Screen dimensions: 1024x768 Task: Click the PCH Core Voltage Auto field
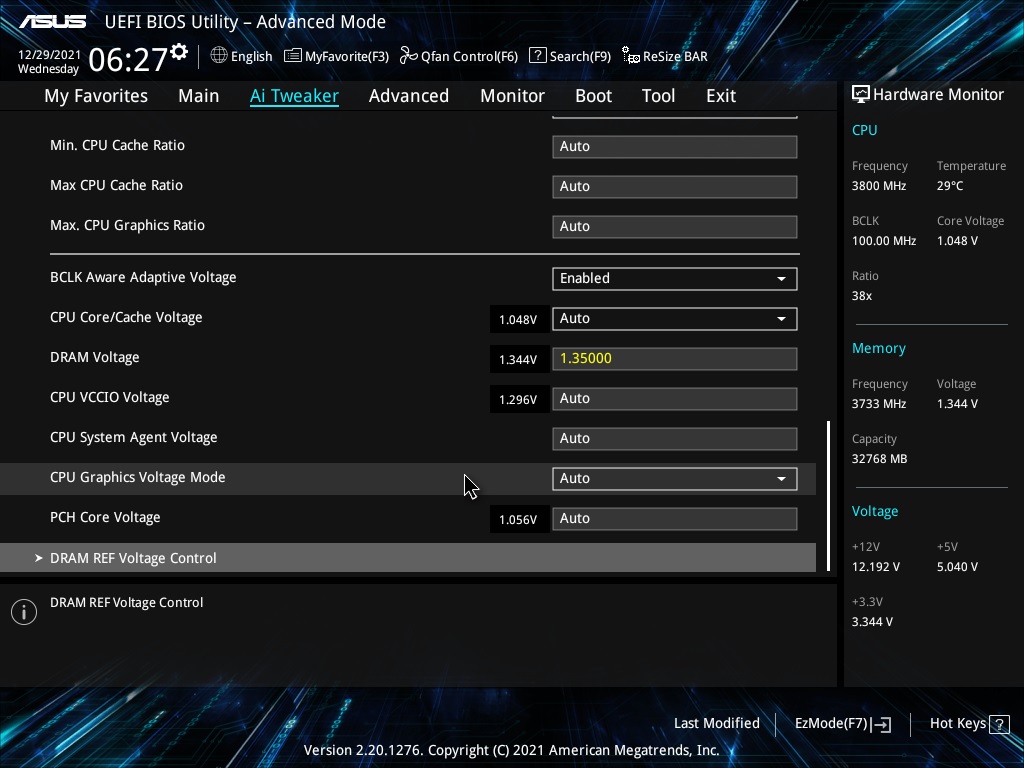[x=675, y=519]
